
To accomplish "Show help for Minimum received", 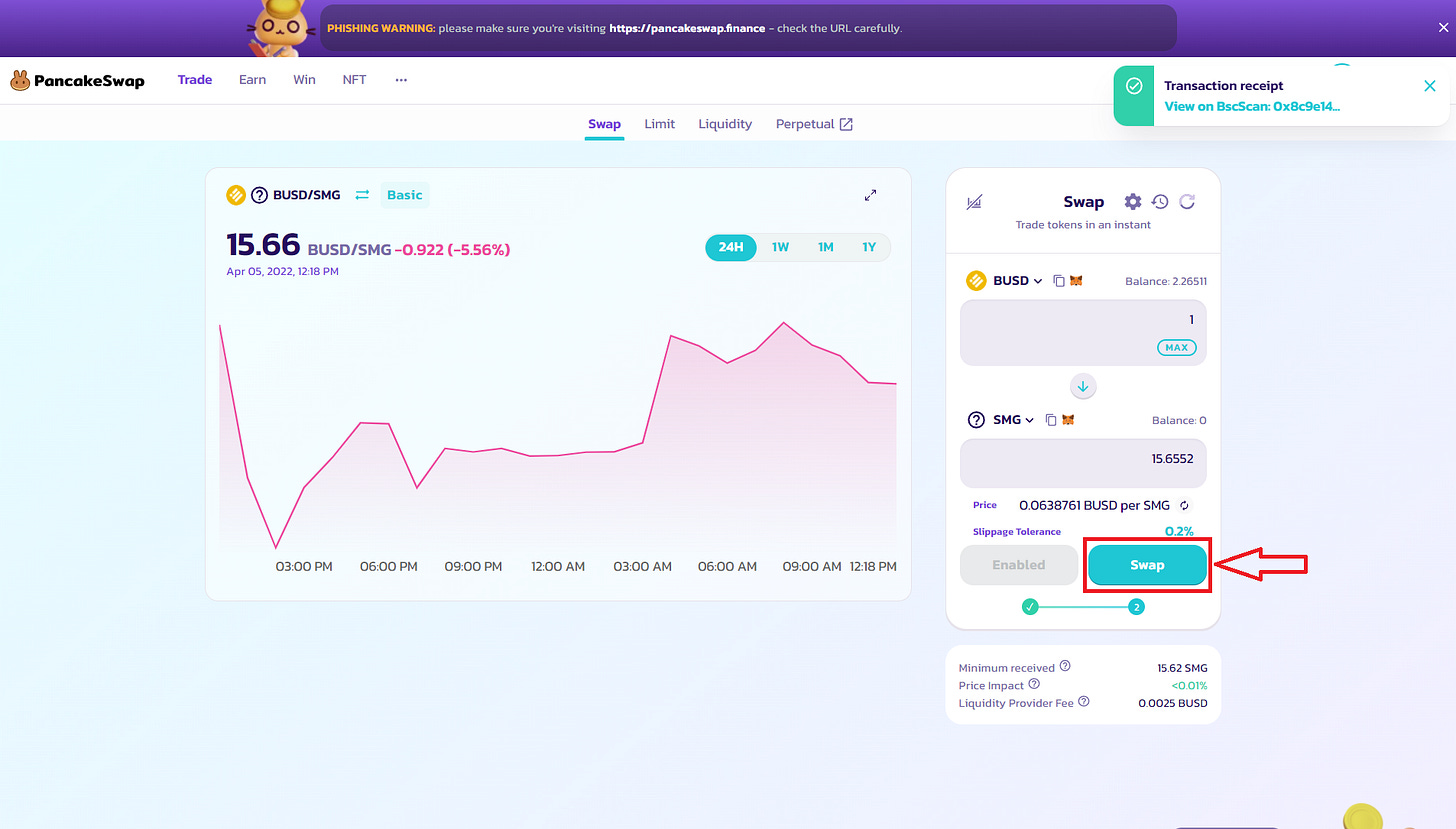I will [x=1065, y=666].
